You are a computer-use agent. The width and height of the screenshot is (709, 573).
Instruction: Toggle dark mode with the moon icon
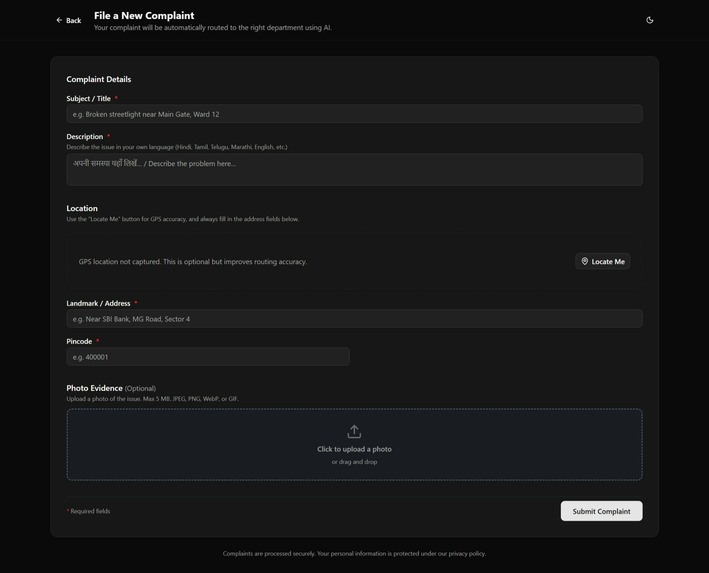pos(650,20)
